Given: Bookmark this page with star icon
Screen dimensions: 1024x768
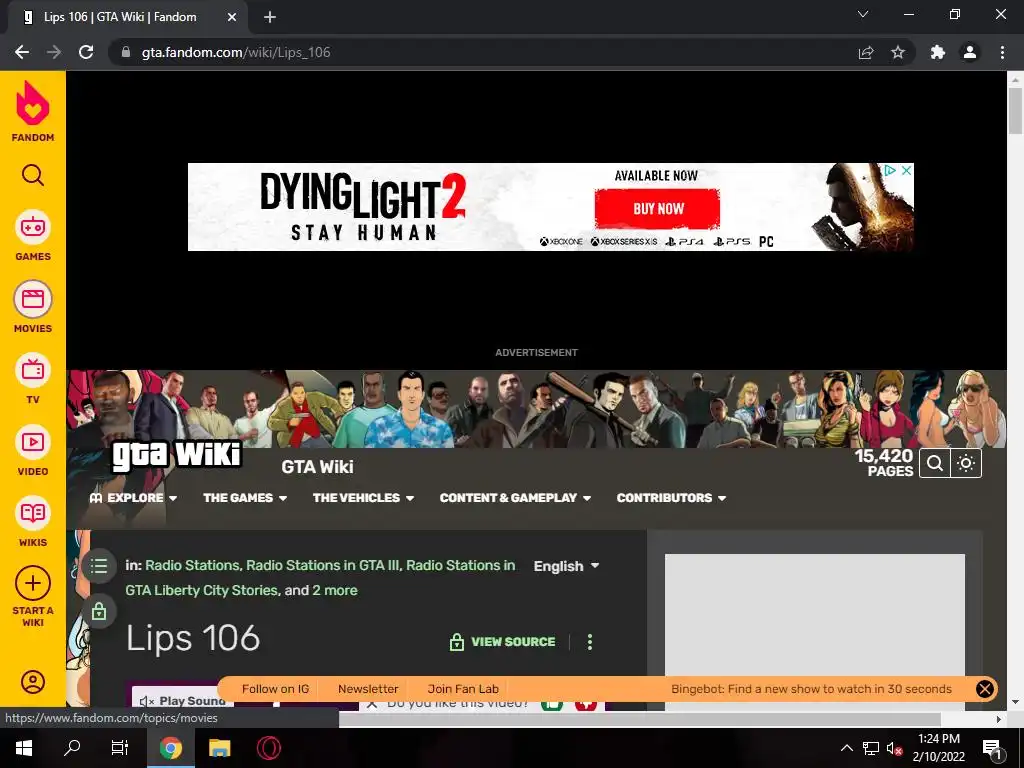Looking at the screenshot, I should (898, 52).
